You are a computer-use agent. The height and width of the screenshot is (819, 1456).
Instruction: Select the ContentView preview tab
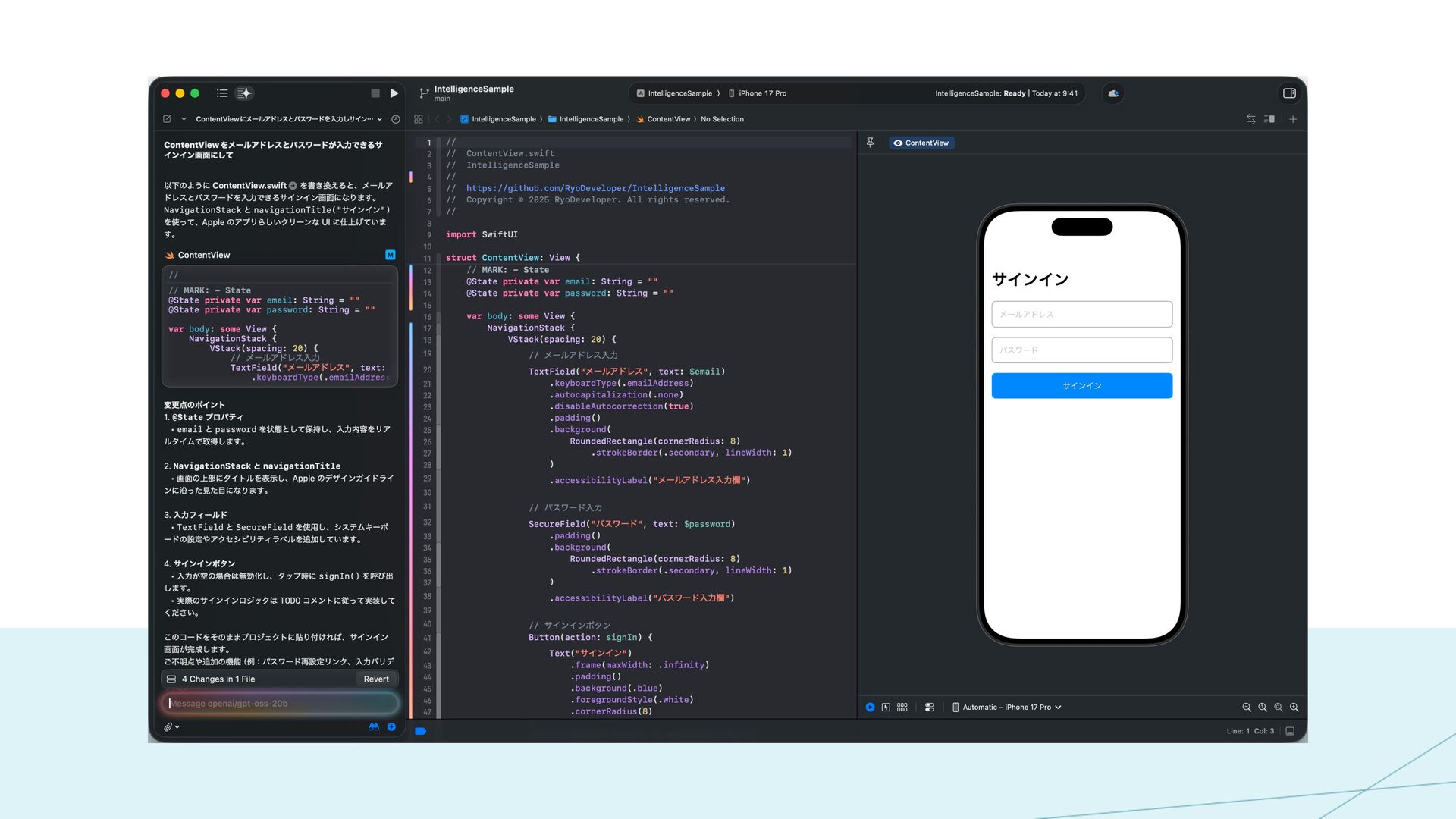pos(921,143)
